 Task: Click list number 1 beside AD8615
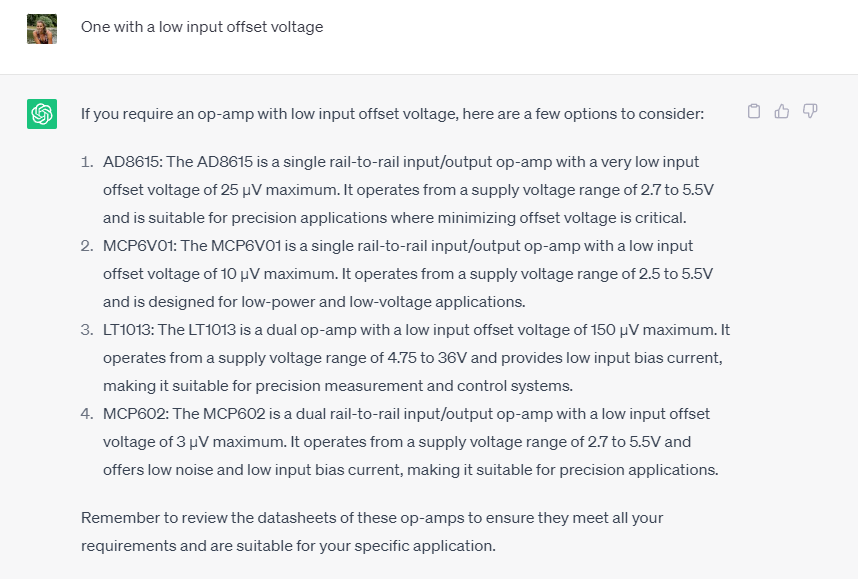tap(87, 162)
